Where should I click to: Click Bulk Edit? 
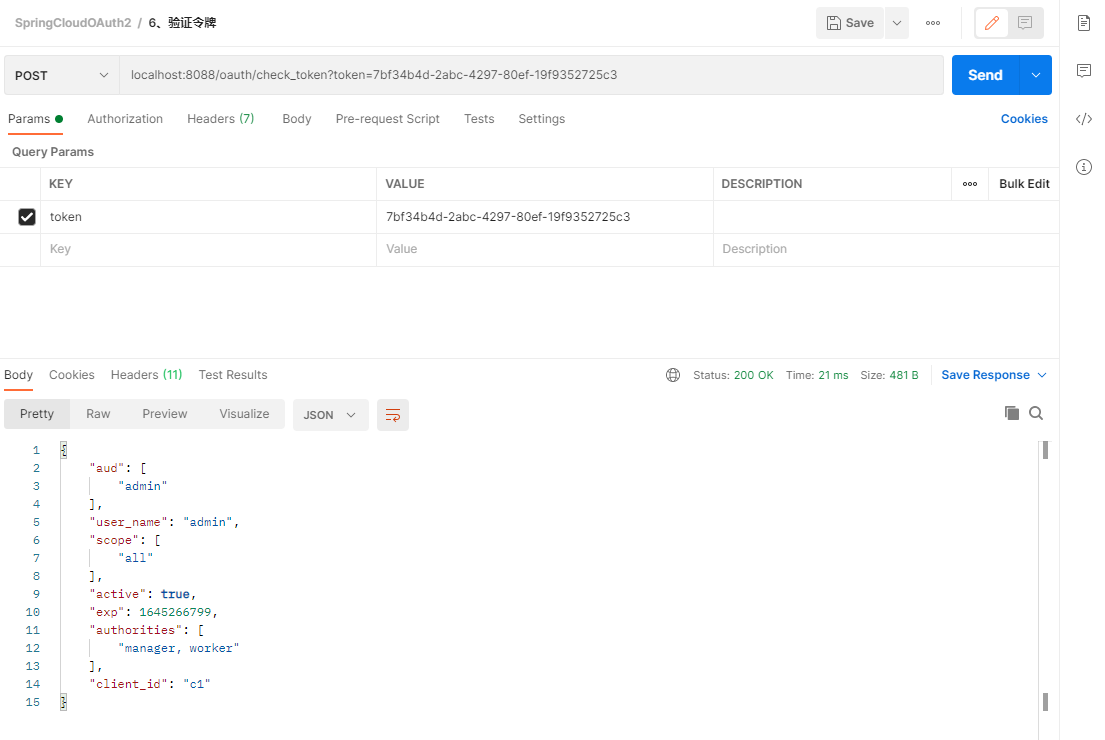pyautogui.click(x=1024, y=184)
